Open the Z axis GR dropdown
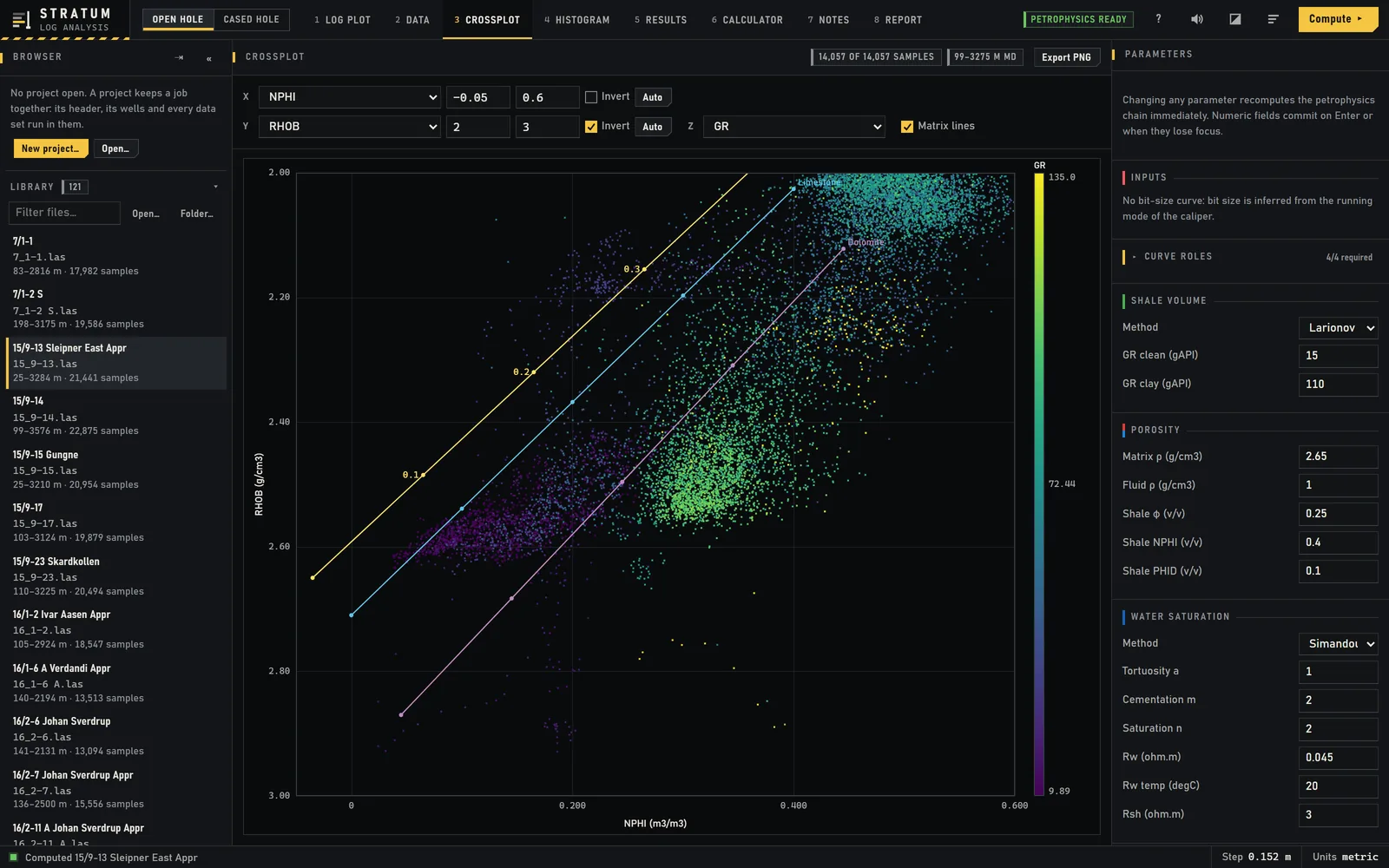 click(794, 127)
